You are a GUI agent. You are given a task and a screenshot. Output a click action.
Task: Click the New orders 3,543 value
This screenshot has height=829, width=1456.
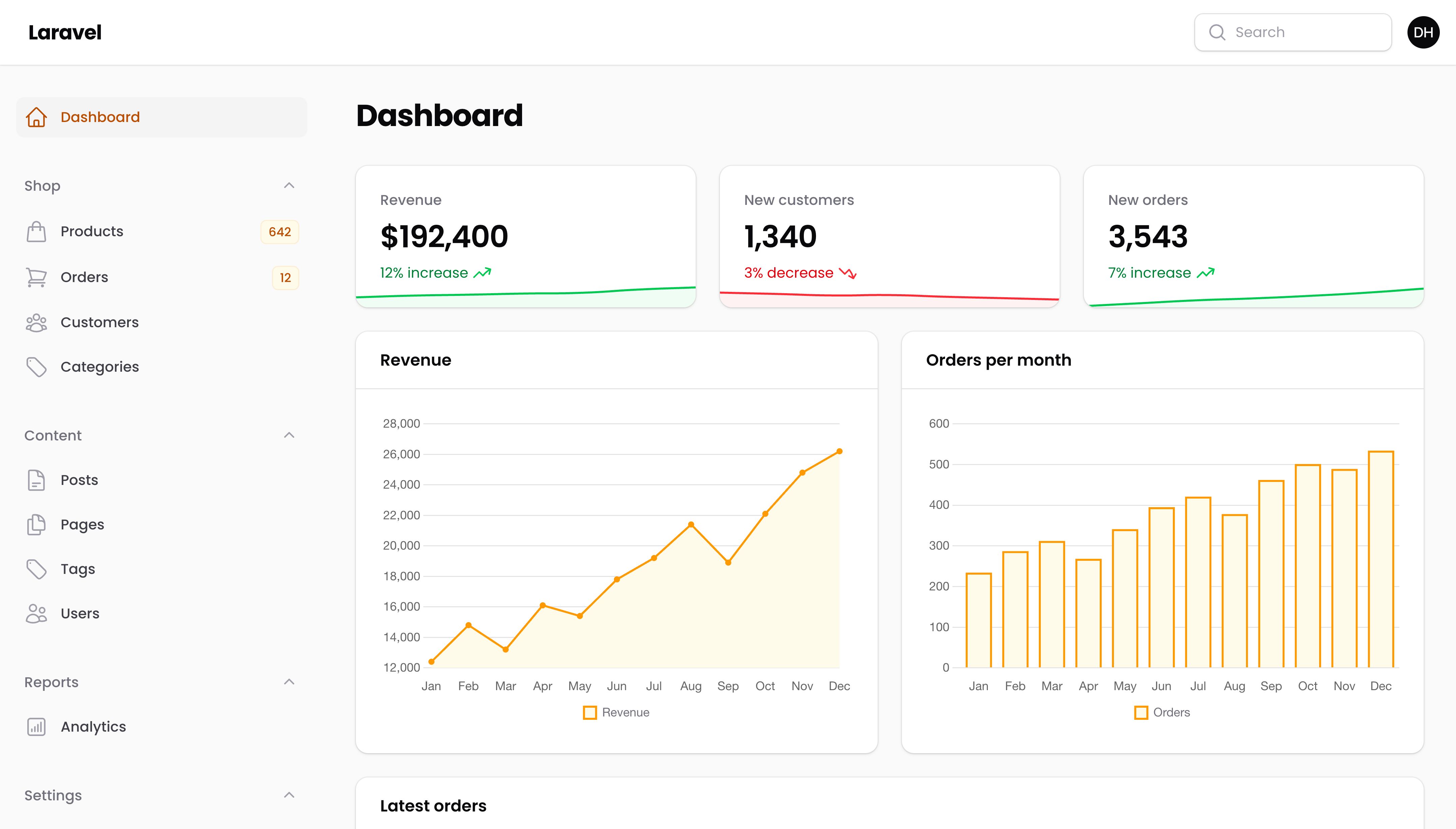tap(1148, 236)
